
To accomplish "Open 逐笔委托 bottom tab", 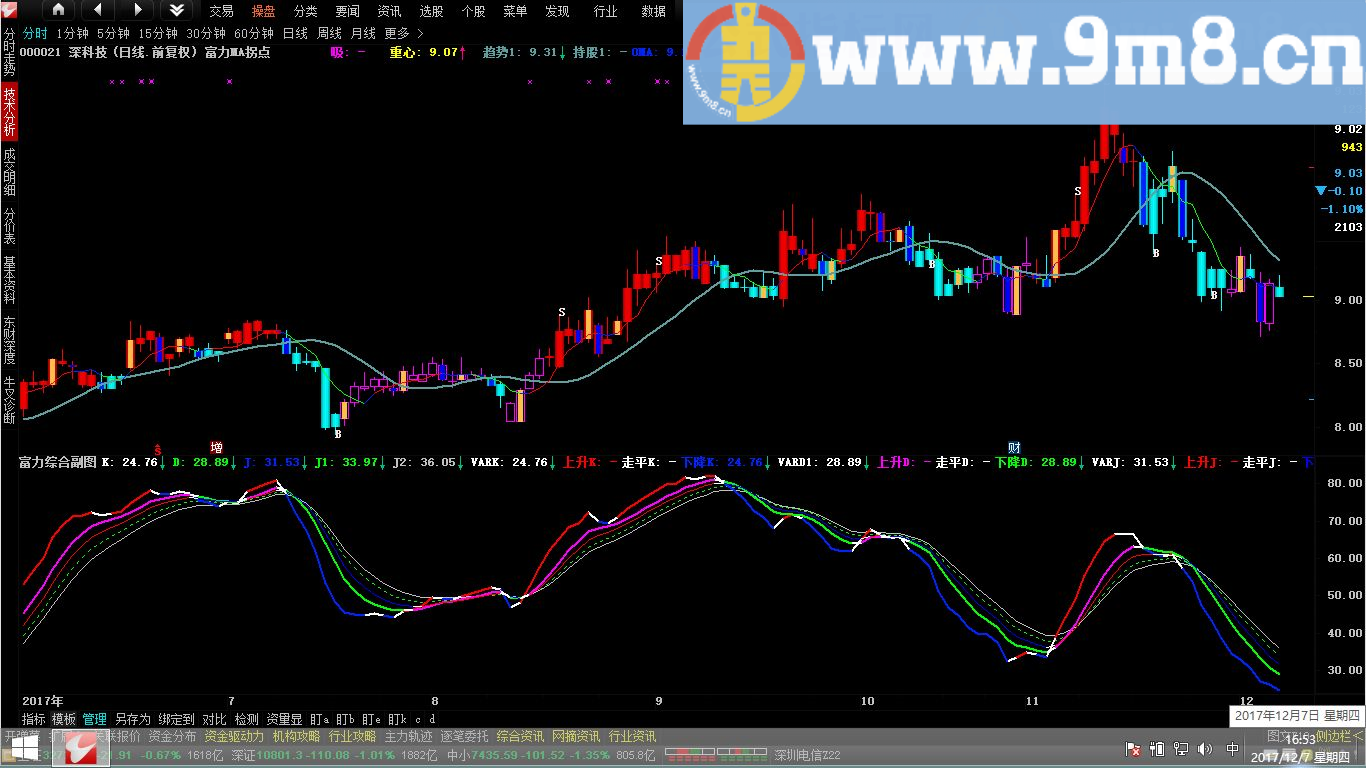I will click(x=464, y=736).
